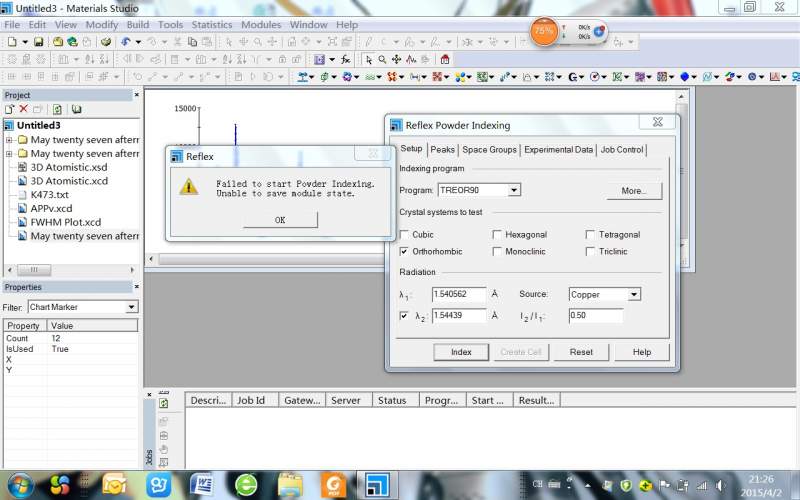The width and height of the screenshot is (800, 500).
Task: Click the Copy icon in main toolbar
Action: [192, 42]
